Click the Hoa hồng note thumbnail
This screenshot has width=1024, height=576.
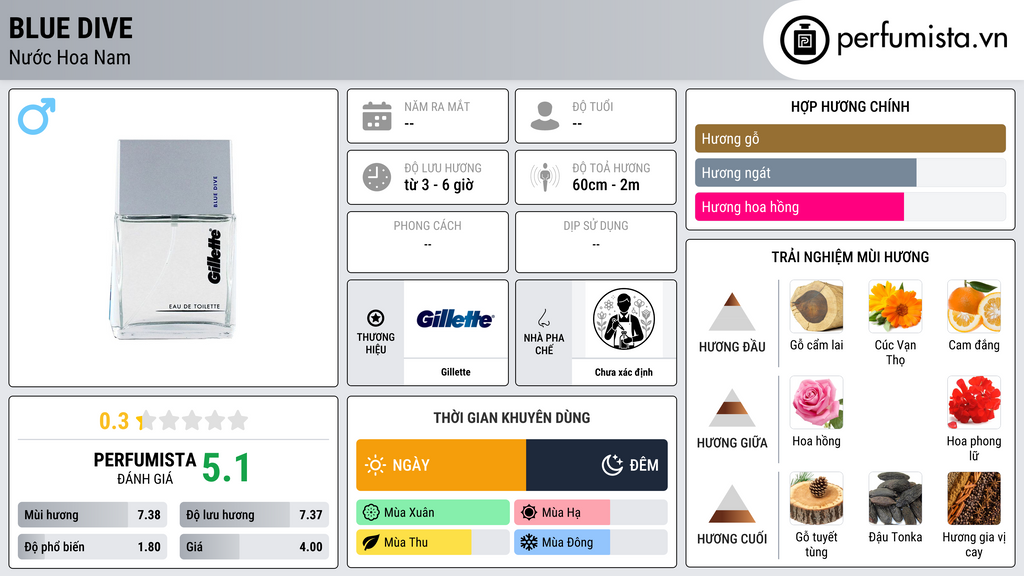coord(816,403)
